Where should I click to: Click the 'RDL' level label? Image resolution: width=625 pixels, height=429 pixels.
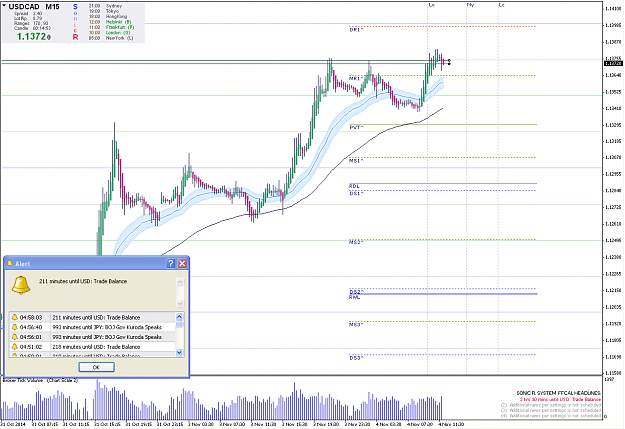pyautogui.click(x=354, y=186)
